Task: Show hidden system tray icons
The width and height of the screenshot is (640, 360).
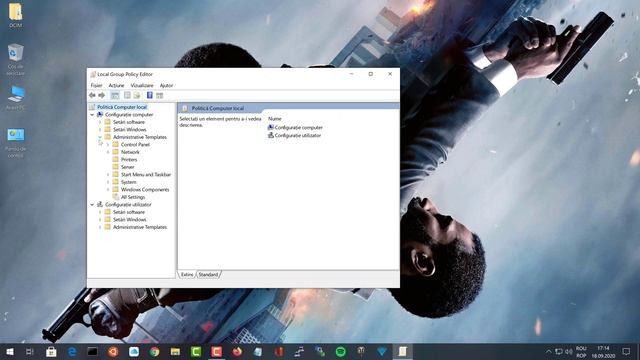Action: pos(549,351)
